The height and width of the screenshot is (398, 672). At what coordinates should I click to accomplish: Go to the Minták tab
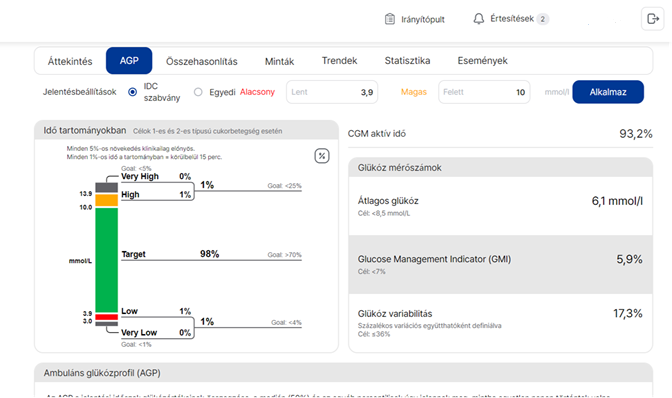coord(279,61)
